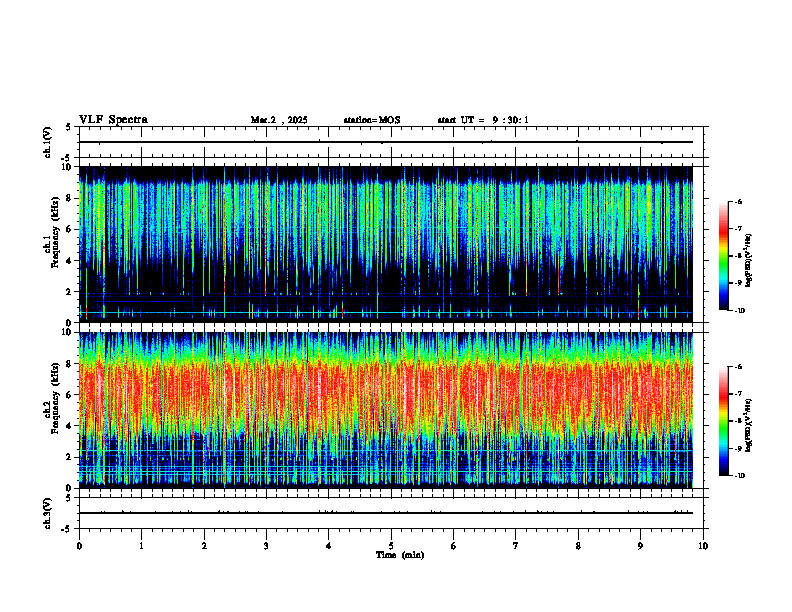The height and width of the screenshot is (612, 792).
Task: Click time axis tick label "3"
Action: click(x=266, y=546)
